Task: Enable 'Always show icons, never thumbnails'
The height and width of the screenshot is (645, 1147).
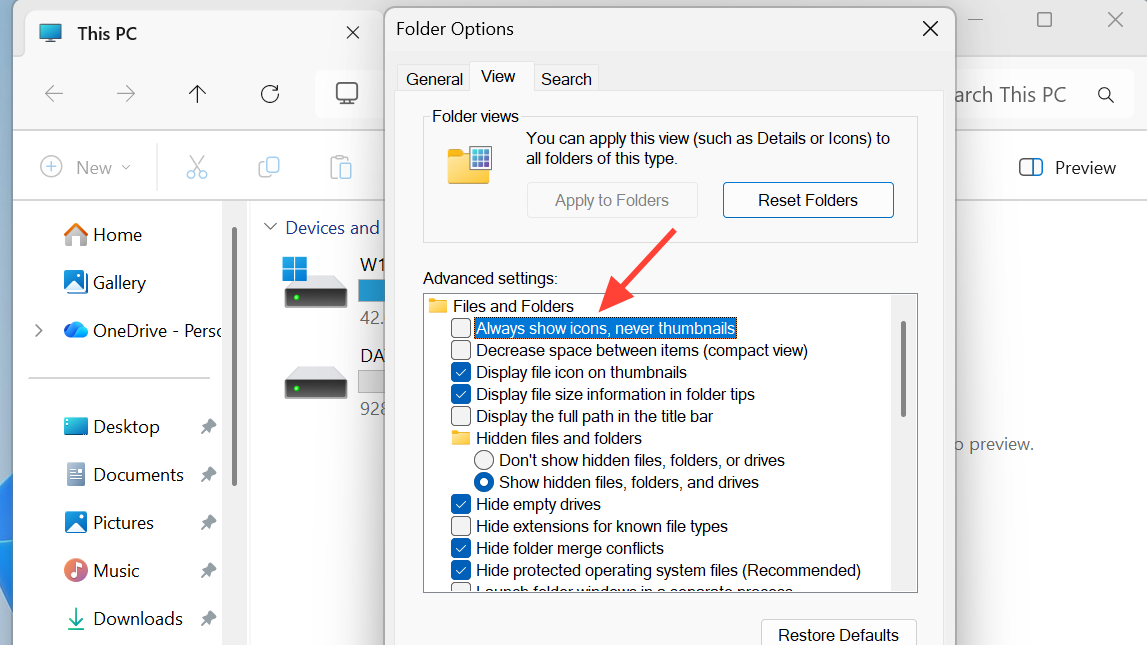Action: point(461,328)
